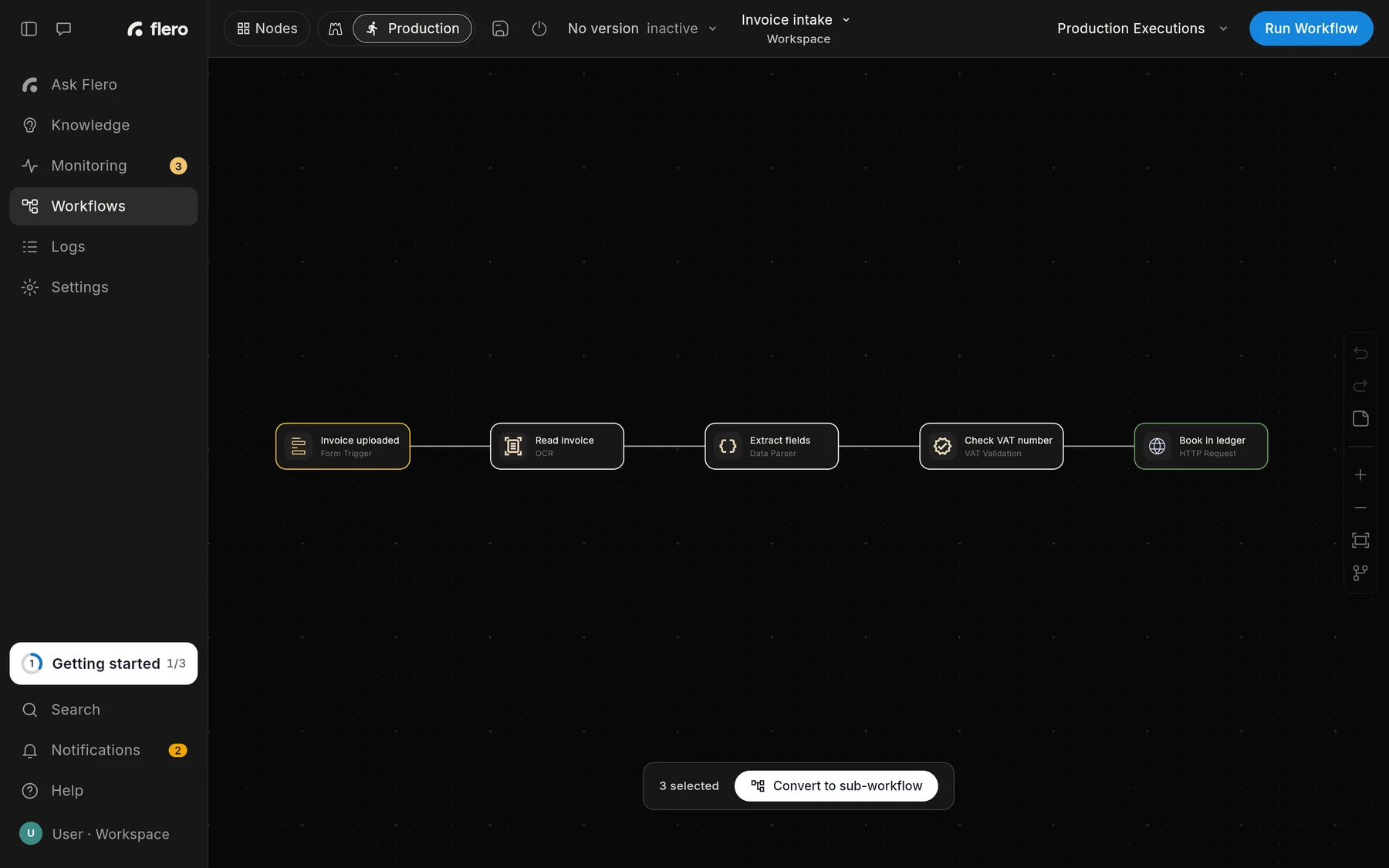1389x868 pixels.
Task: Open Settings in sidebar
Action: pos(103,287)
